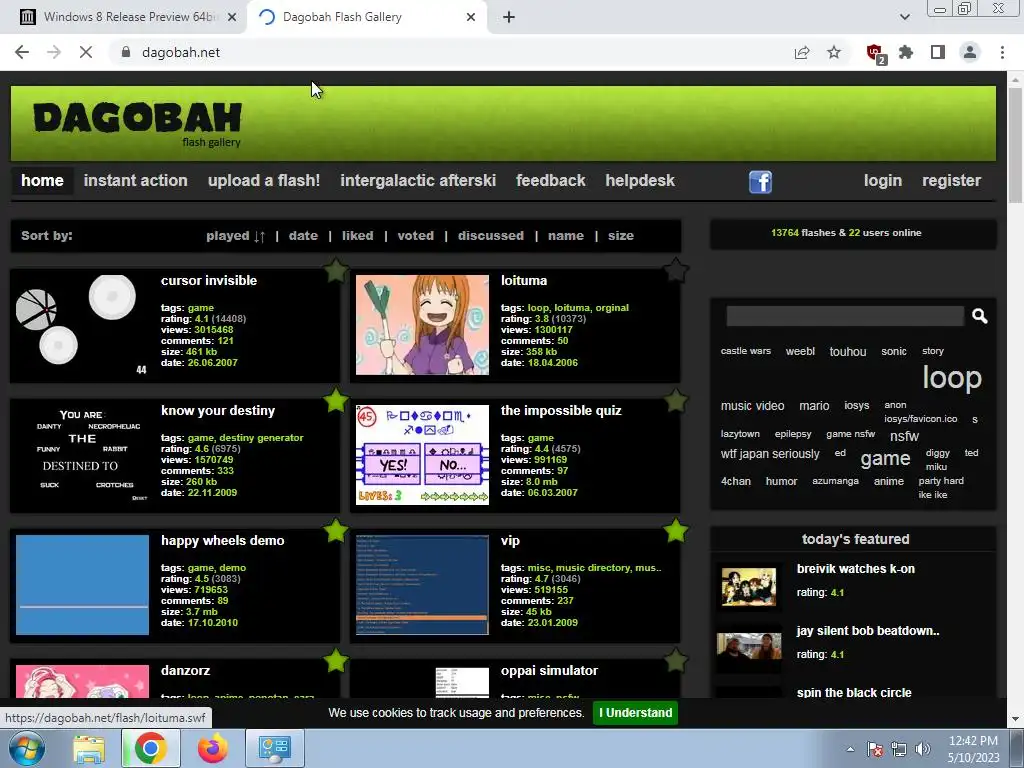Show hidden tray icons arrow
This screenshot has height=768, width=1024.
tap(850, 749)
